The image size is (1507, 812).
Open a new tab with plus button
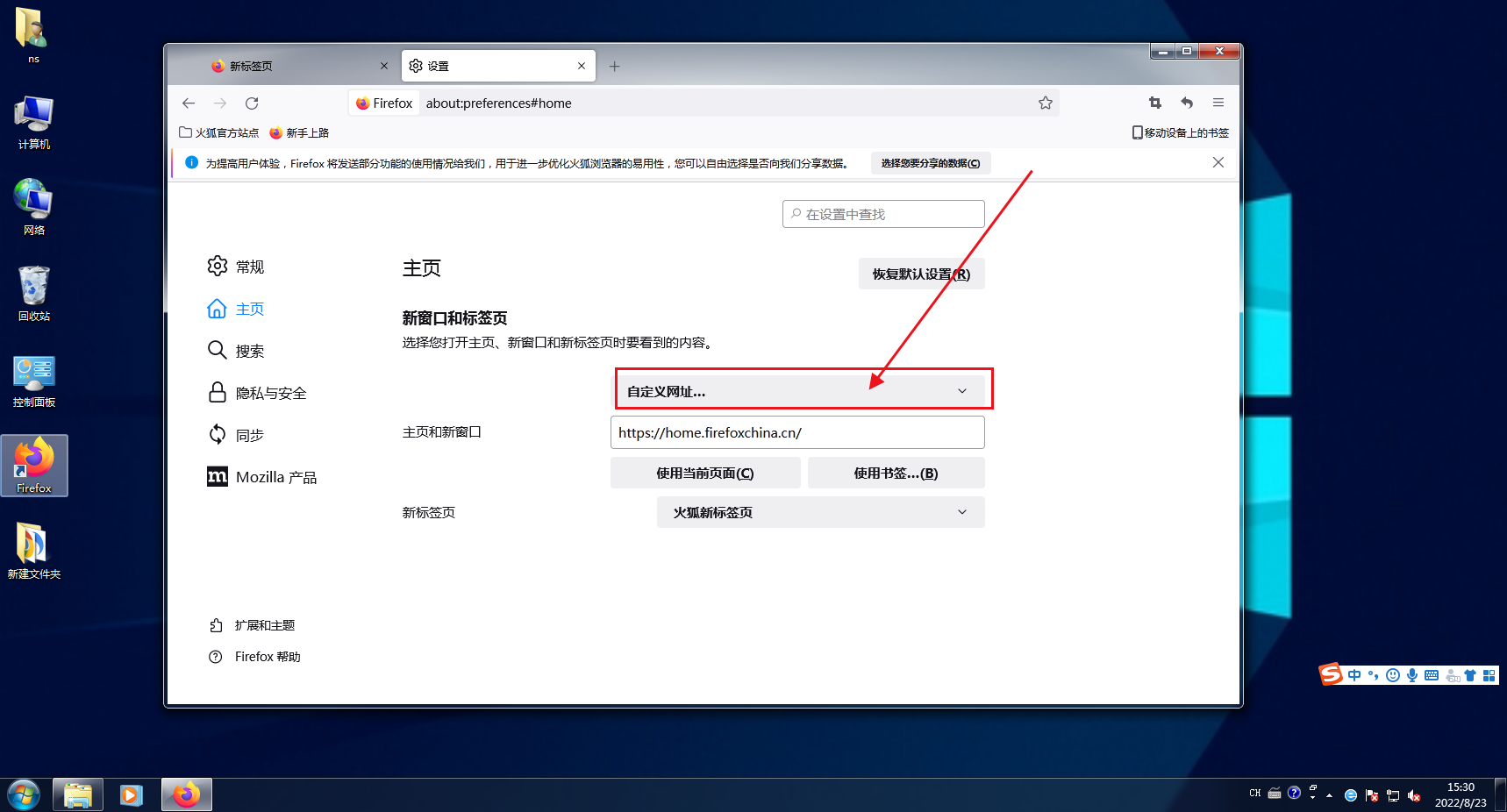[x=614, y=67]
